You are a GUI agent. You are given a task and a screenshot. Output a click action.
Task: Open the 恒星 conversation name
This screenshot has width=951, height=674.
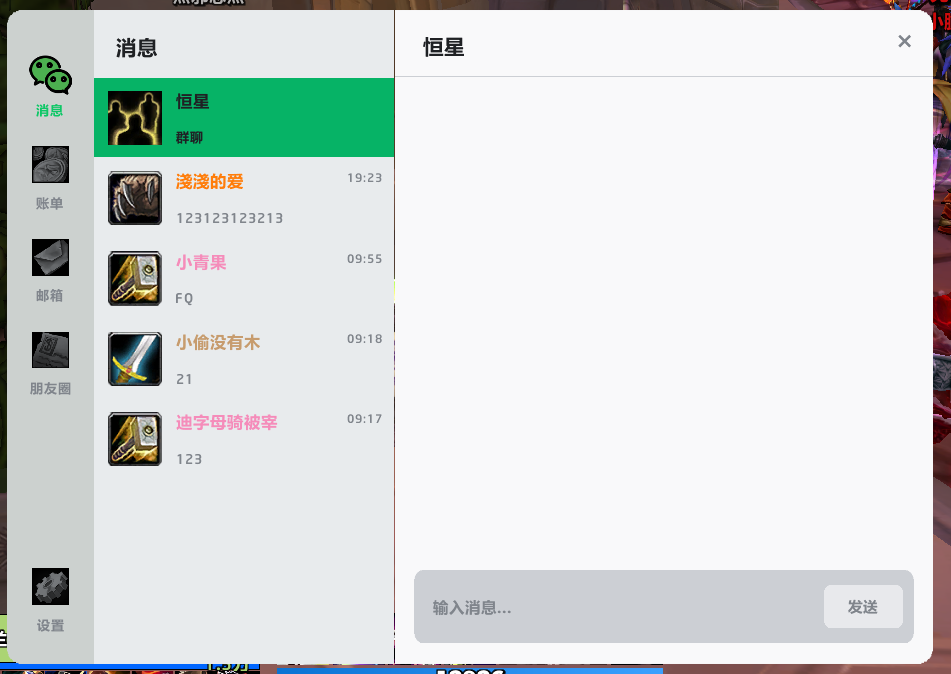pyautogui.click(x=193, y=101)
